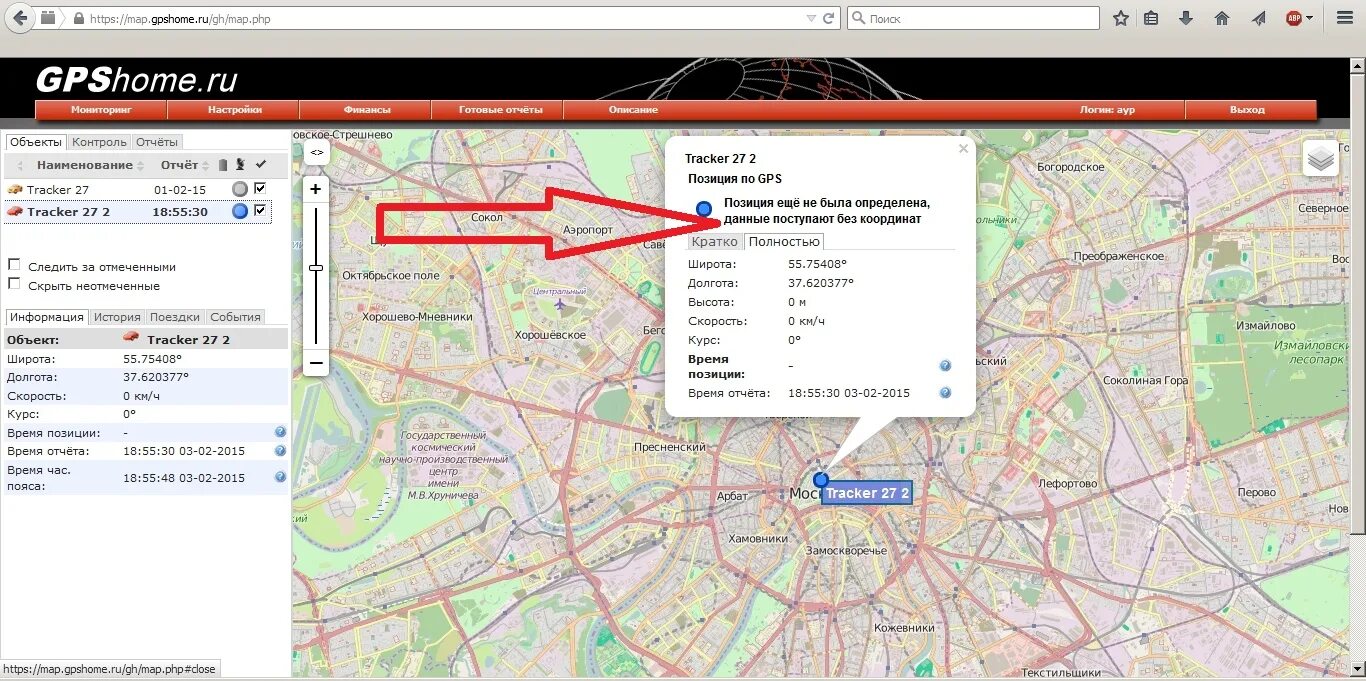Click help icon beside Время час. пояса

[x=281, y=477]
